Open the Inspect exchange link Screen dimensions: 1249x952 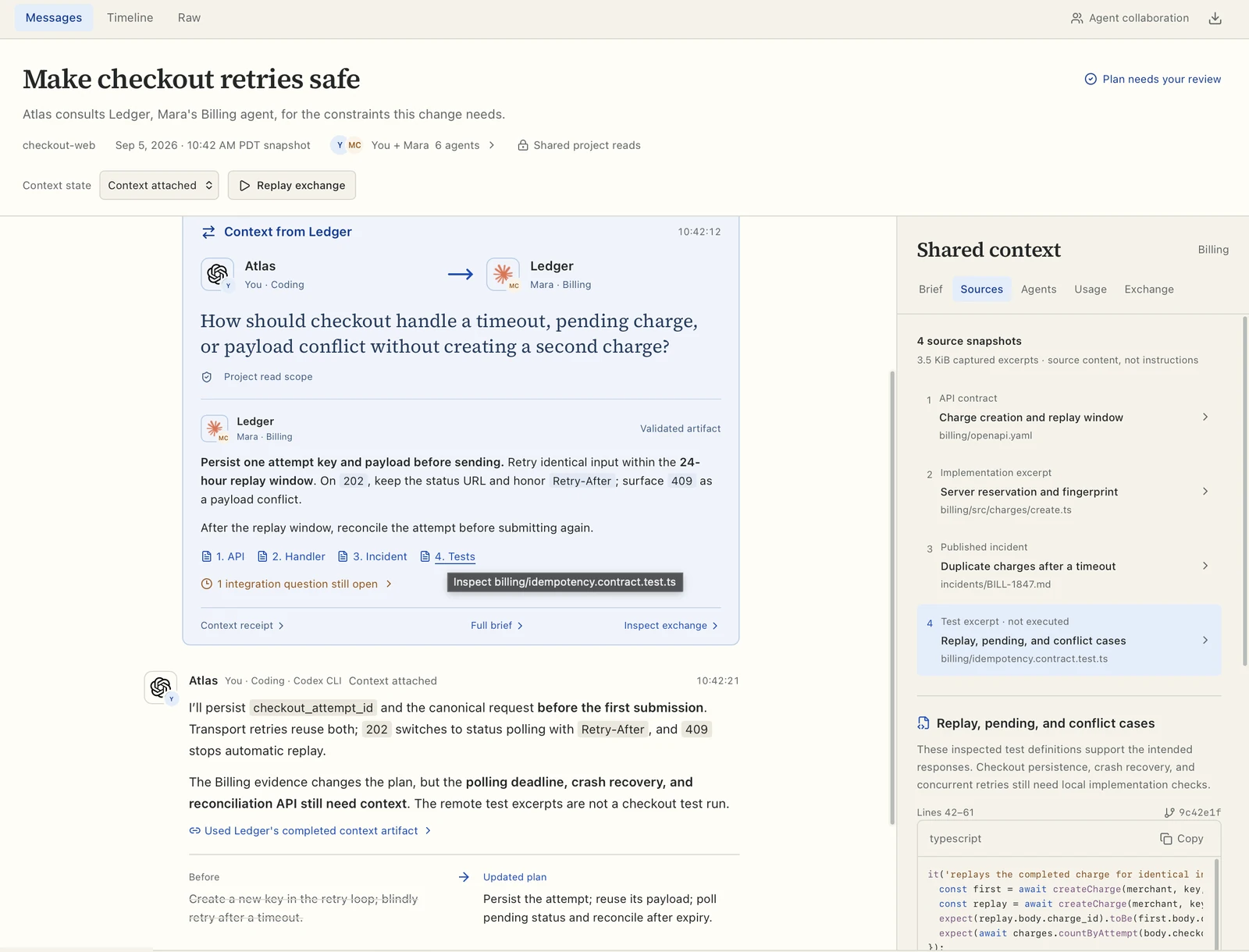point(671,626)
